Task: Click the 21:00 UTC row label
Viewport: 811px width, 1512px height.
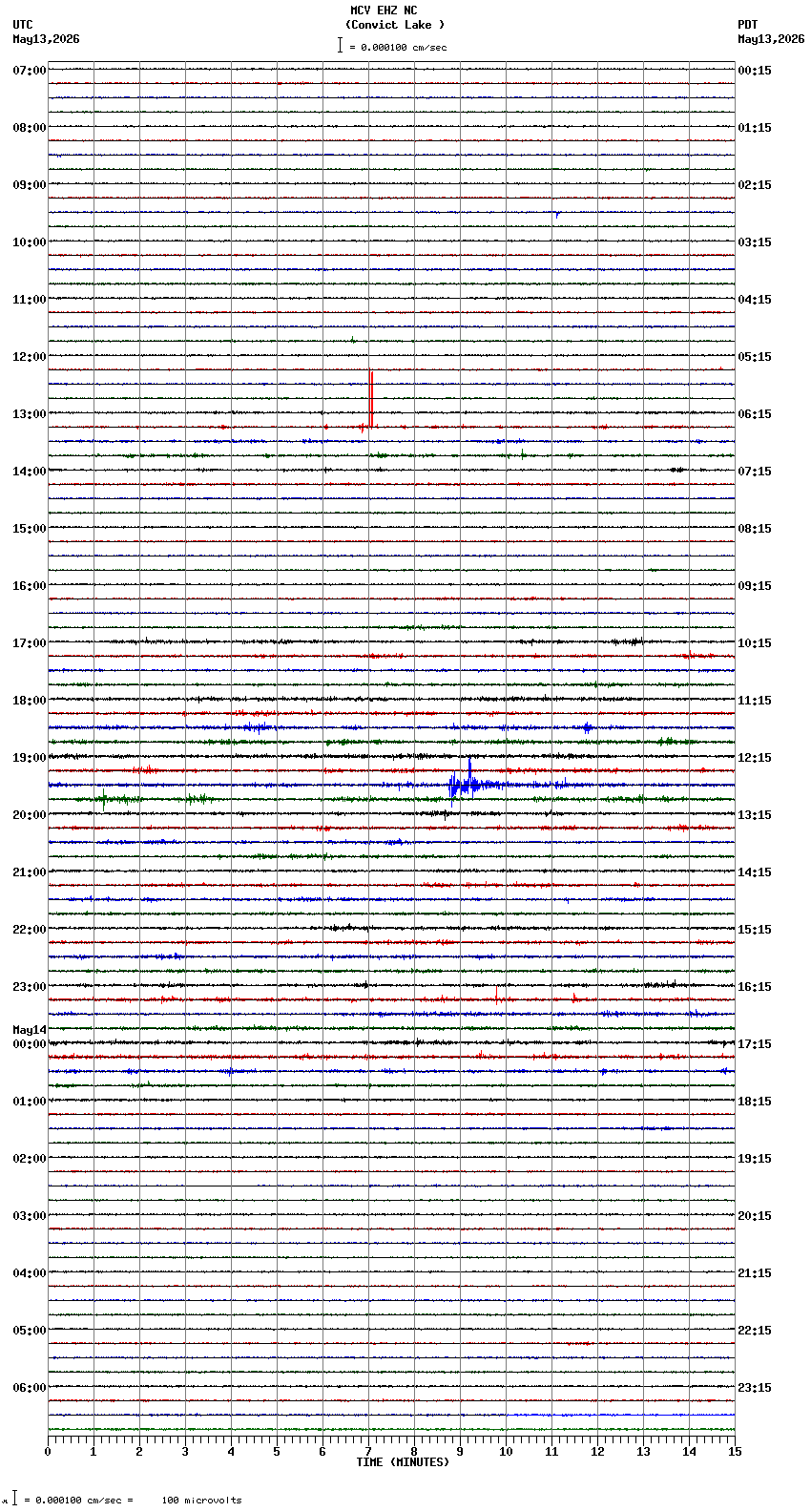Action: (30, 872)
